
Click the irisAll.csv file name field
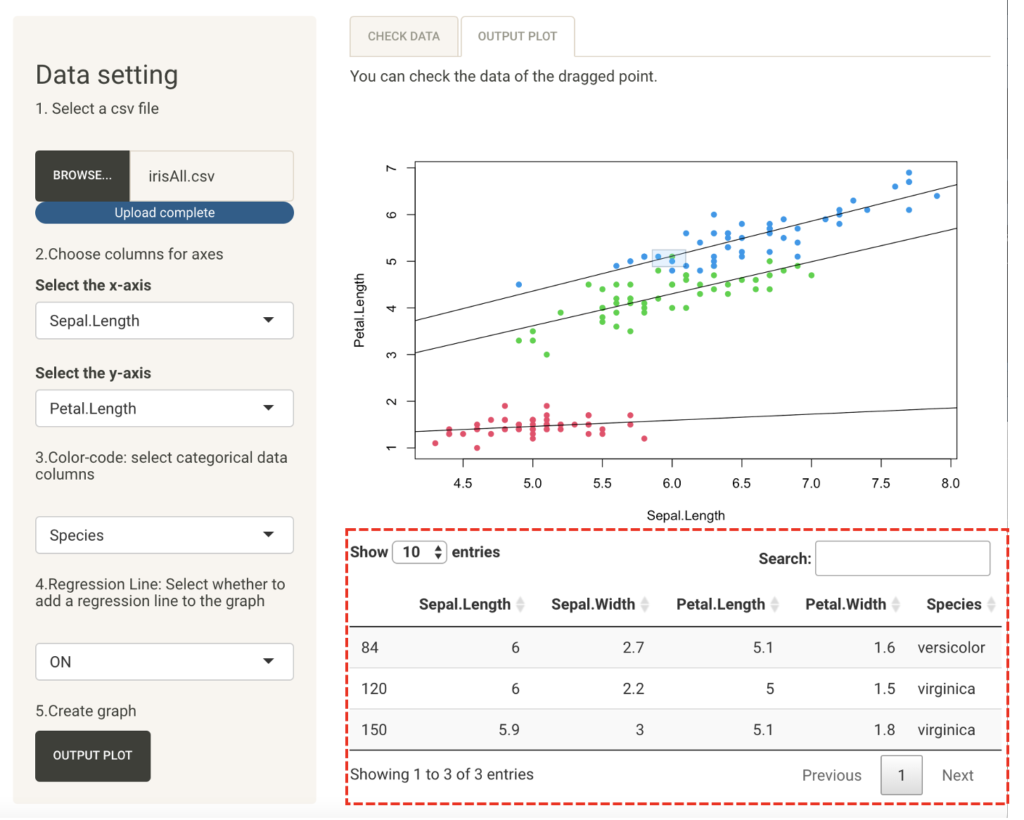[212, 176]
